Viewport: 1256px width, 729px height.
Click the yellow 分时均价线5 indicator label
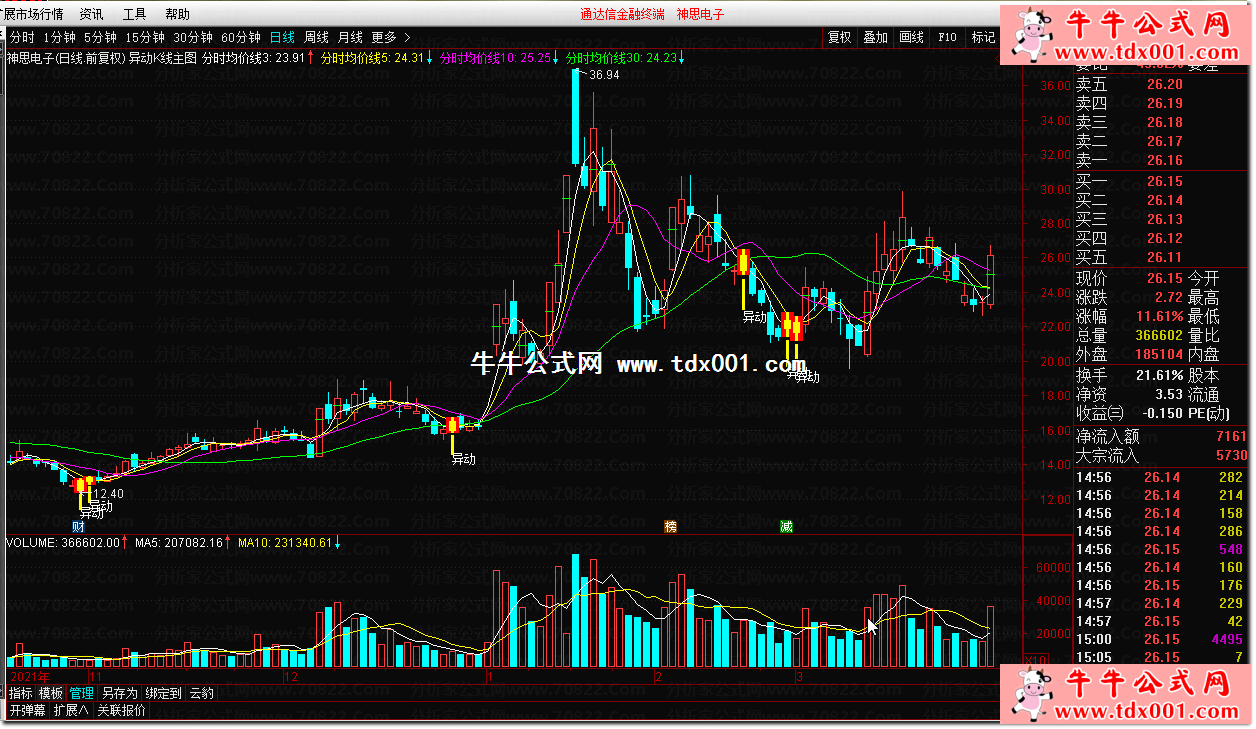[372, 58]
